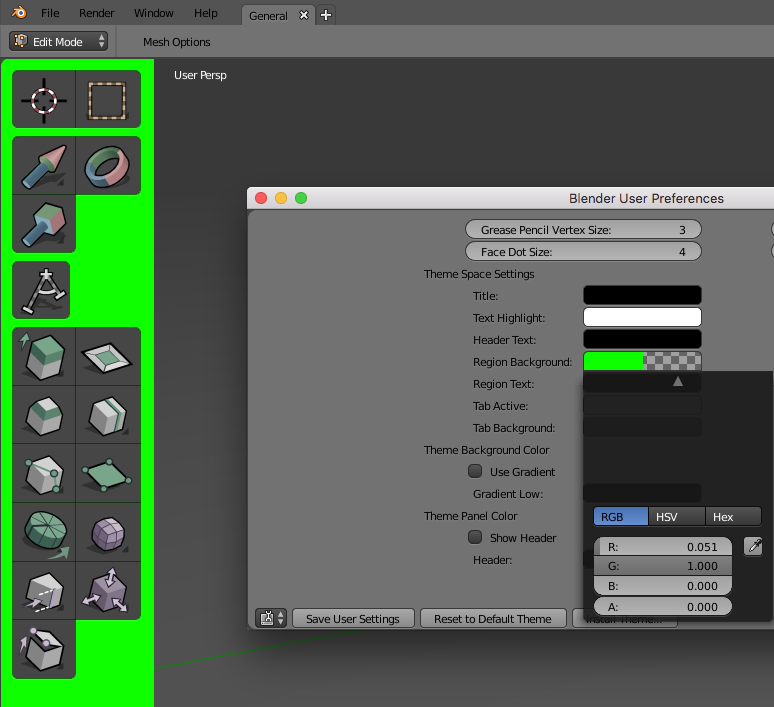Switch color picker to RGB mode
Screen dimensions: 774x707
(x=620, y=516)
